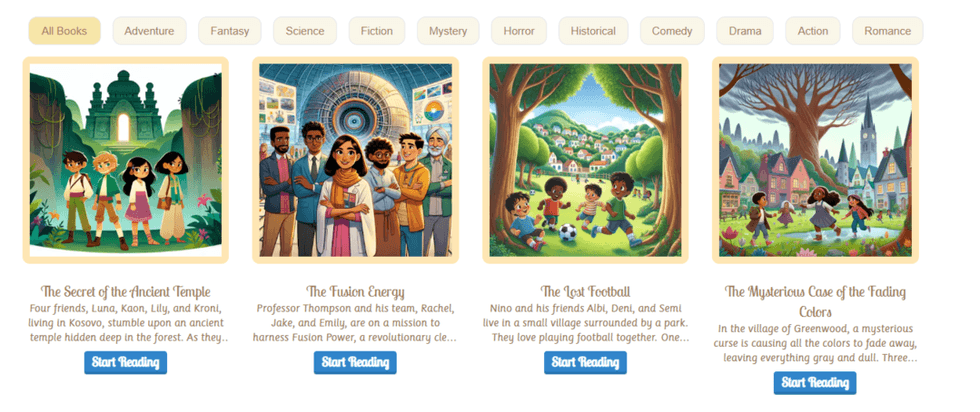Screen dimensions: 980x412
Task: Start Reading The Secret of the Ancient Temple
Action: [x=126, y=363]
